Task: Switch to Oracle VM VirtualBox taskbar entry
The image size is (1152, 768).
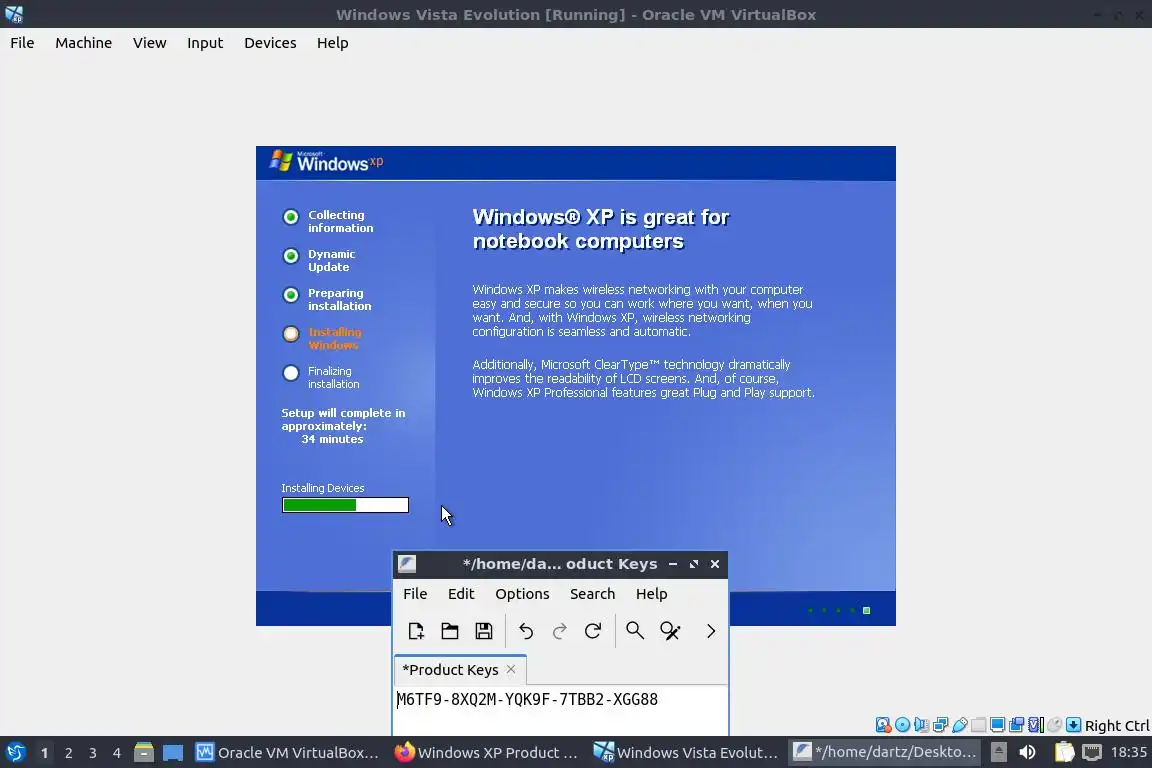Action: point(287,753)
